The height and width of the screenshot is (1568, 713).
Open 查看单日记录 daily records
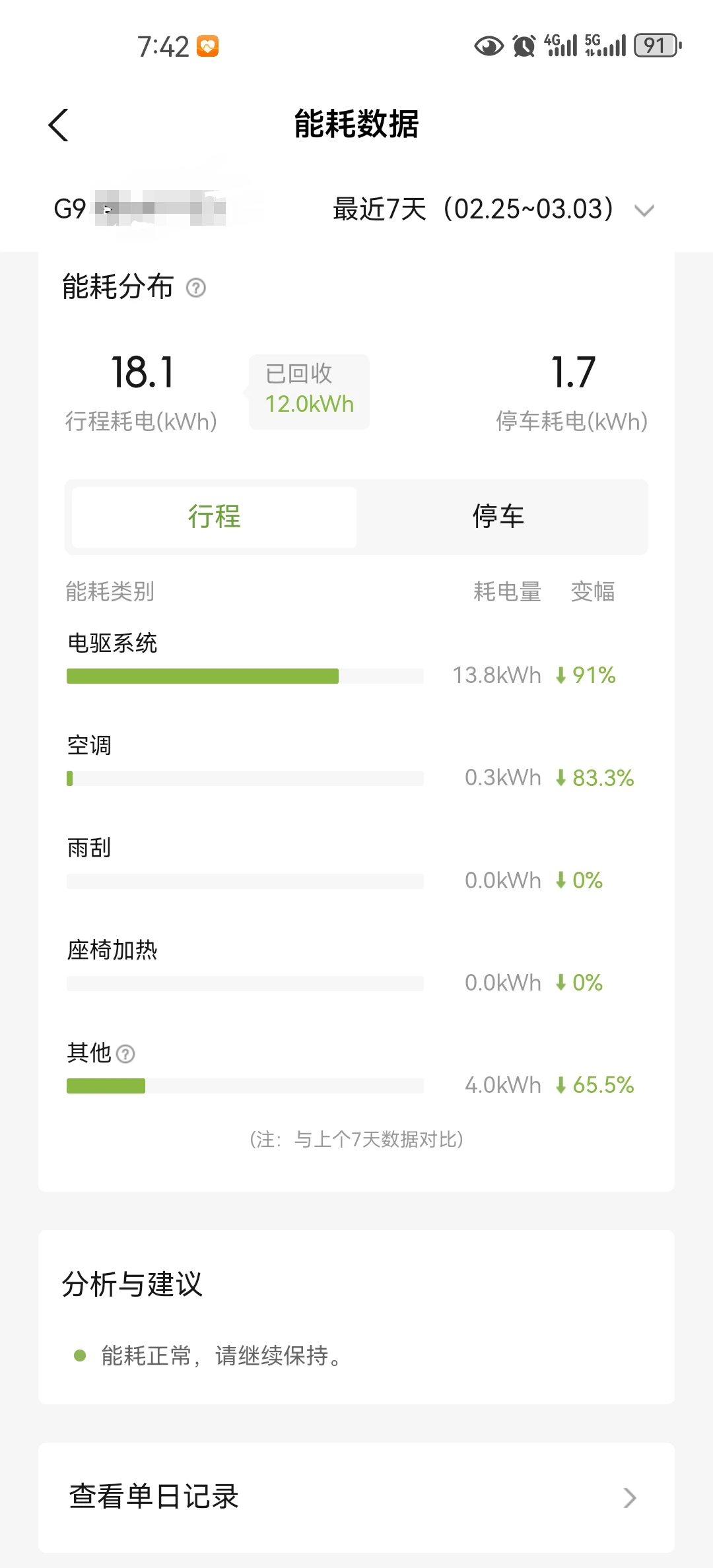356,1497
